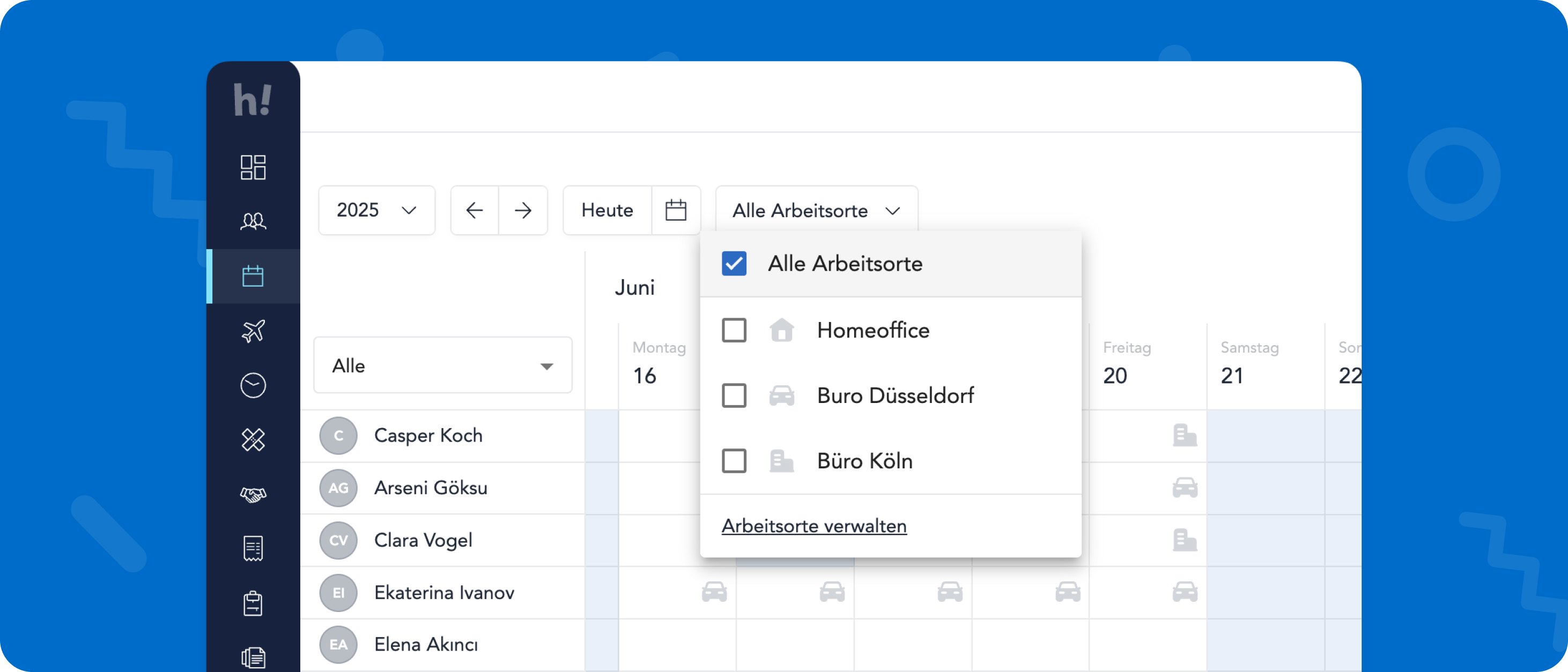Open the dashboard icon in sidebar
The width and height of the screenshot is (1568, 672).
[253, 167]
